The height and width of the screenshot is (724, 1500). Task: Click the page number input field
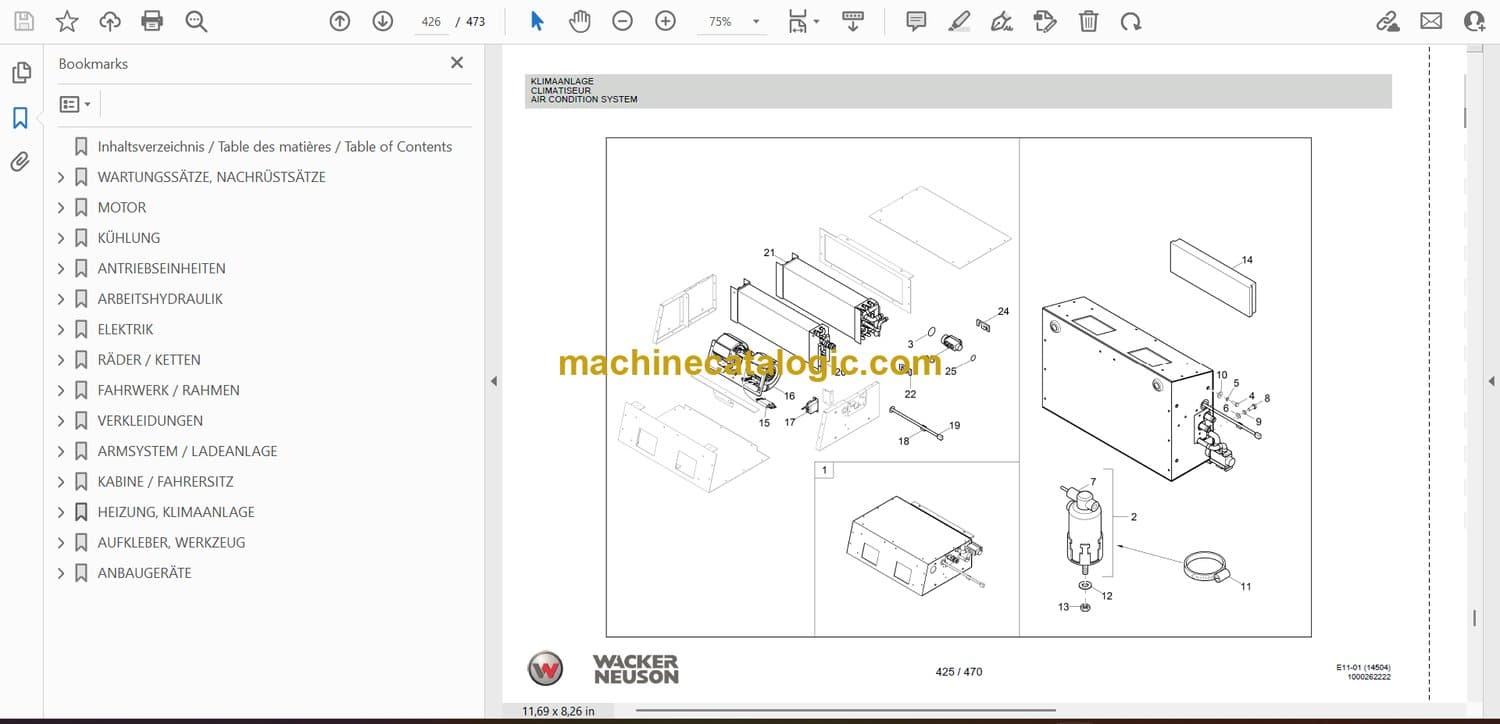[431, 21]
